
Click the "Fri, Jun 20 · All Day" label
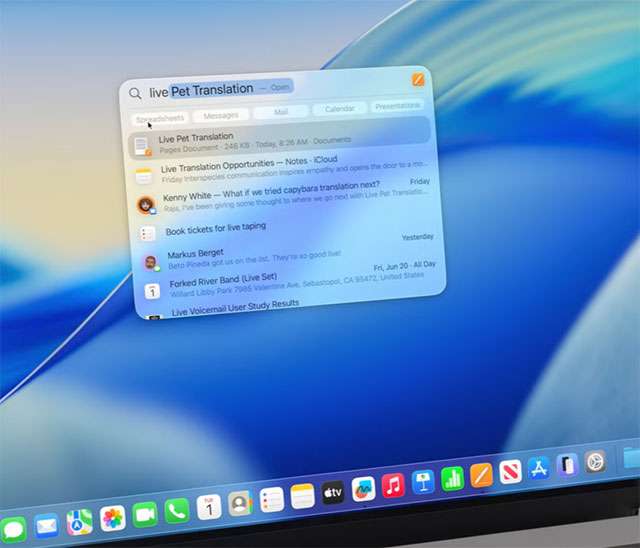click(x=404, y=265)
